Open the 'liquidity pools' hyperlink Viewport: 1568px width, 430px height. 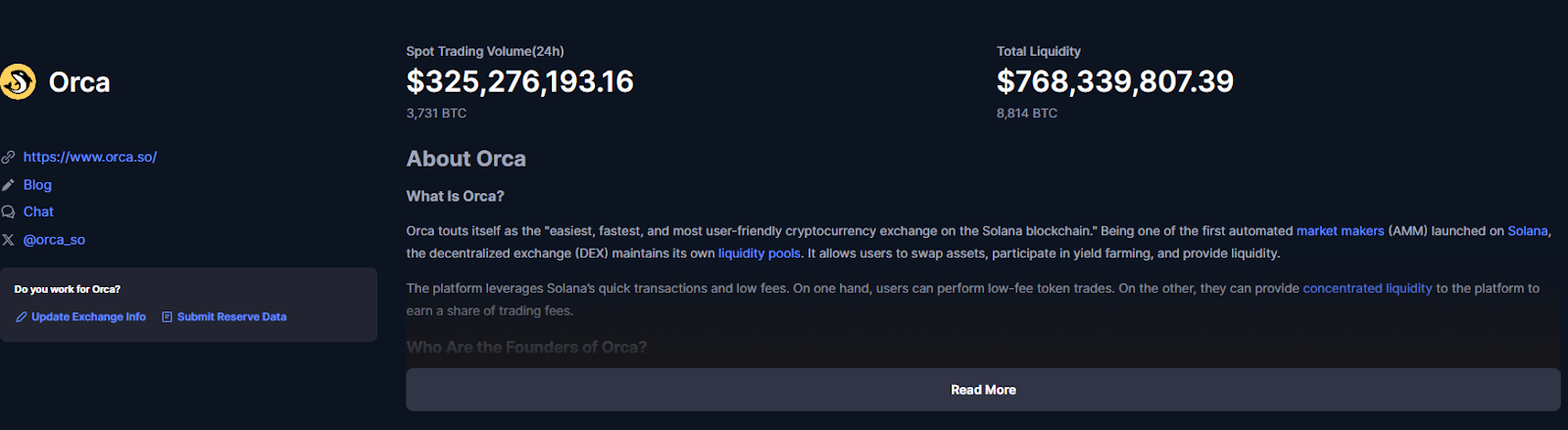[759, 254]
